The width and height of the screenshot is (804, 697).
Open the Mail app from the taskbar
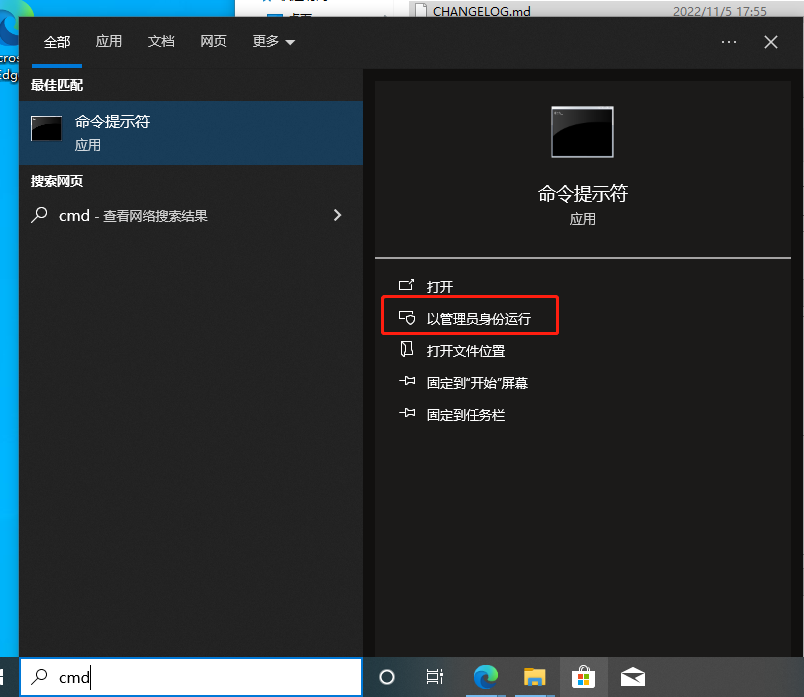tap(632, 678)
